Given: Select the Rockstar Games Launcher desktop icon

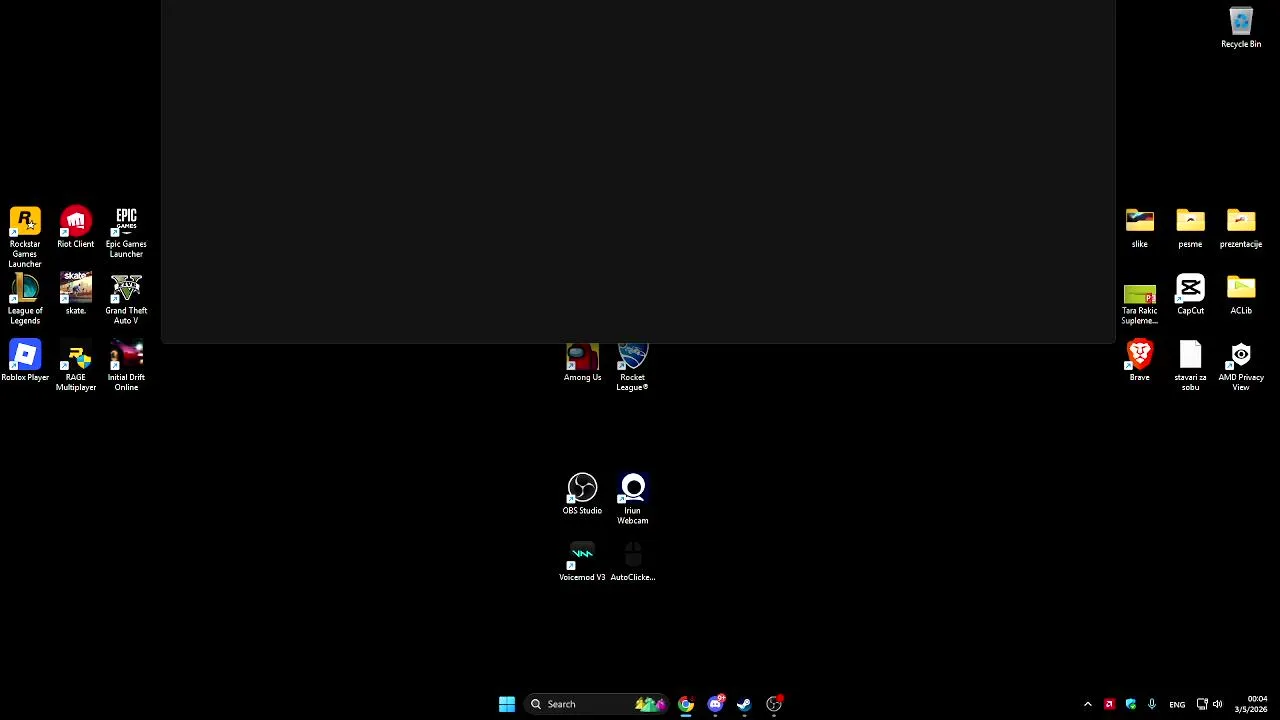Looking at the screenshot, I should pos(25,237).
